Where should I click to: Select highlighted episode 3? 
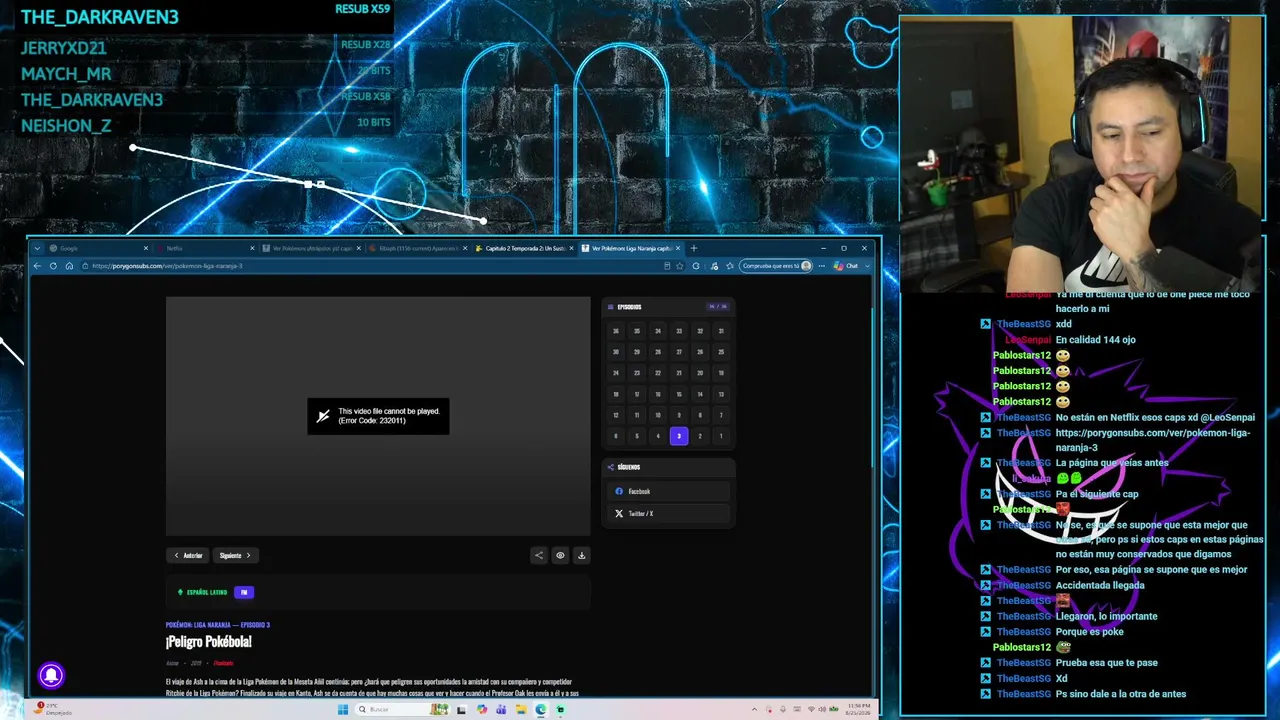tap(679, 436)
